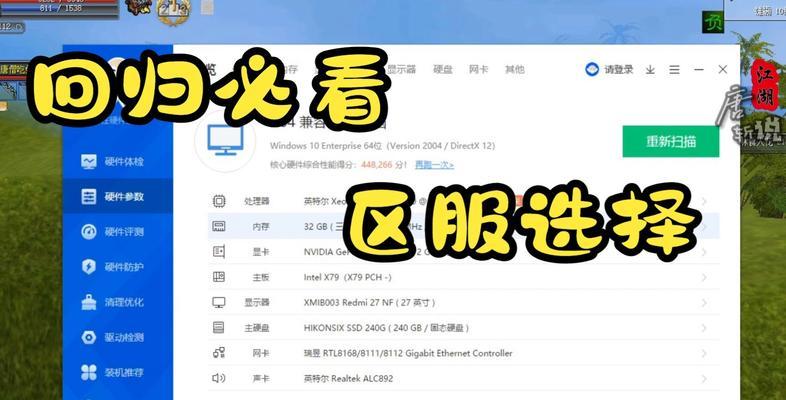
Task: Minimize the hardware info window
Action: [x=699, y=70]
